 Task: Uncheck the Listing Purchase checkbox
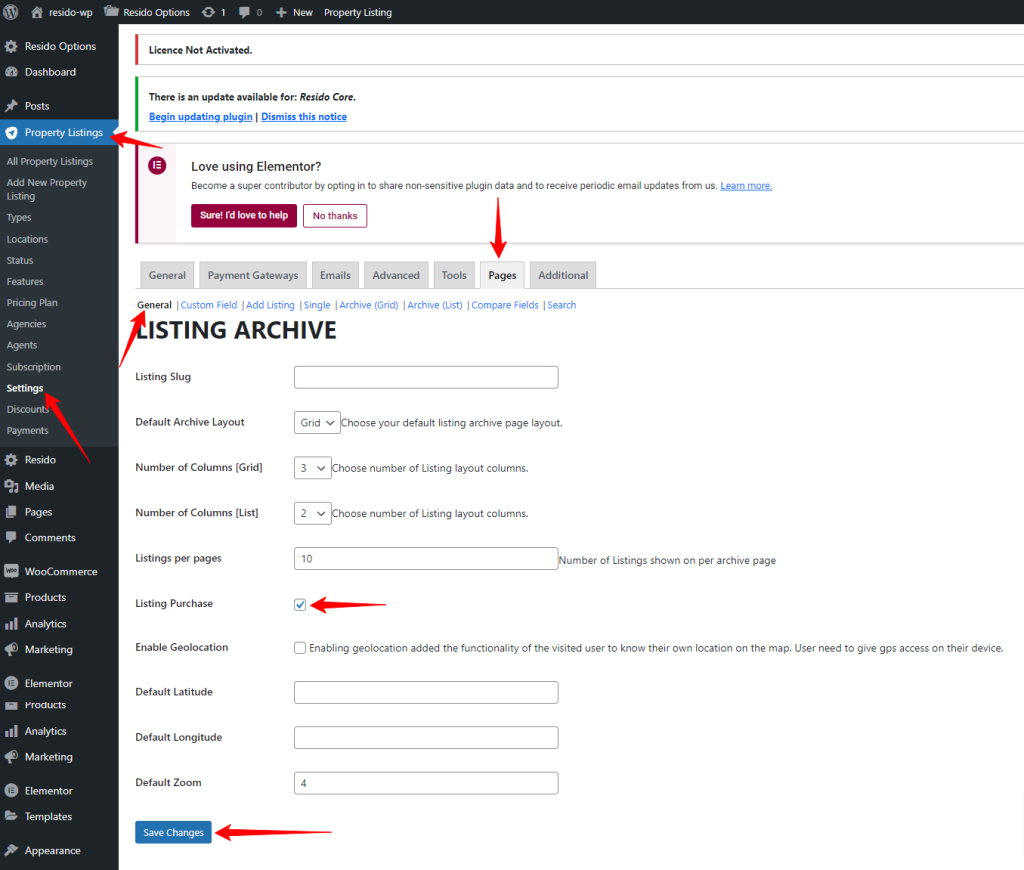(x=300, y=604)
